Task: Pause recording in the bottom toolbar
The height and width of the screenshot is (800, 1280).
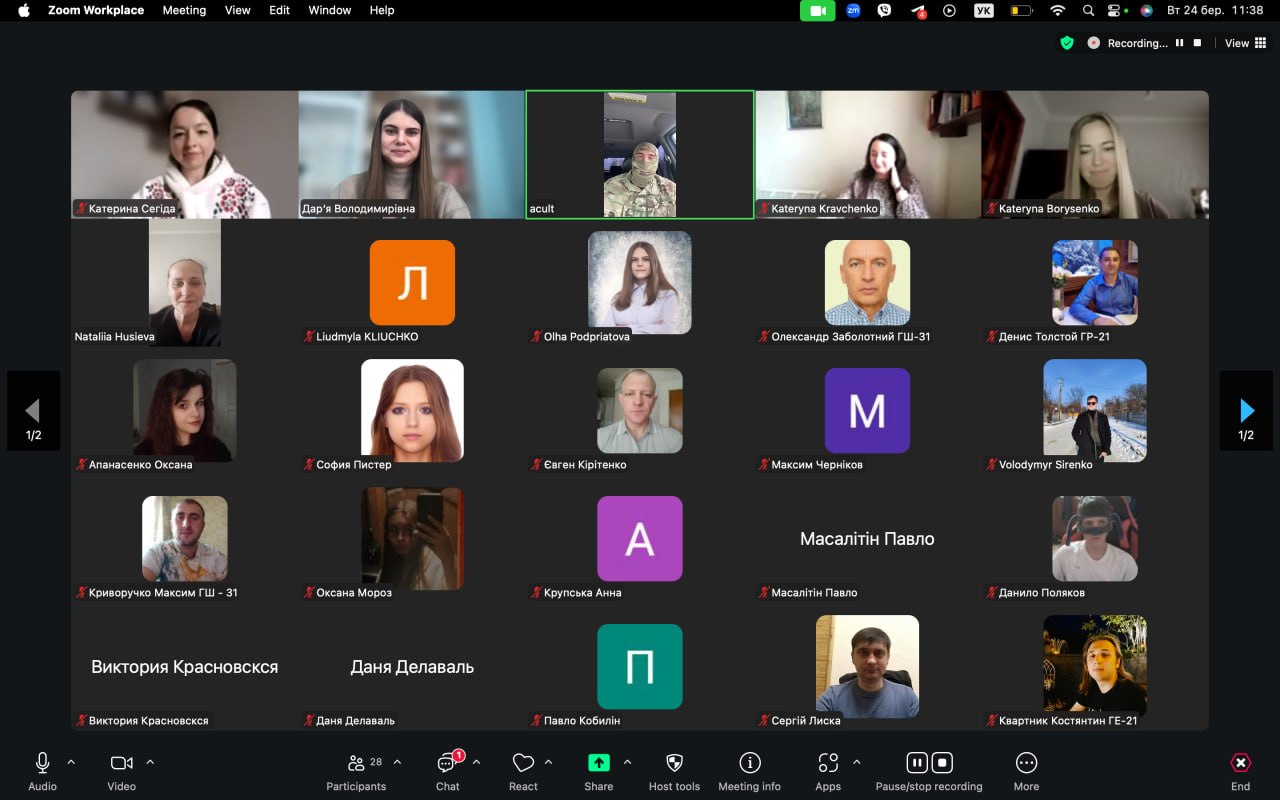Action: (916, 763)
